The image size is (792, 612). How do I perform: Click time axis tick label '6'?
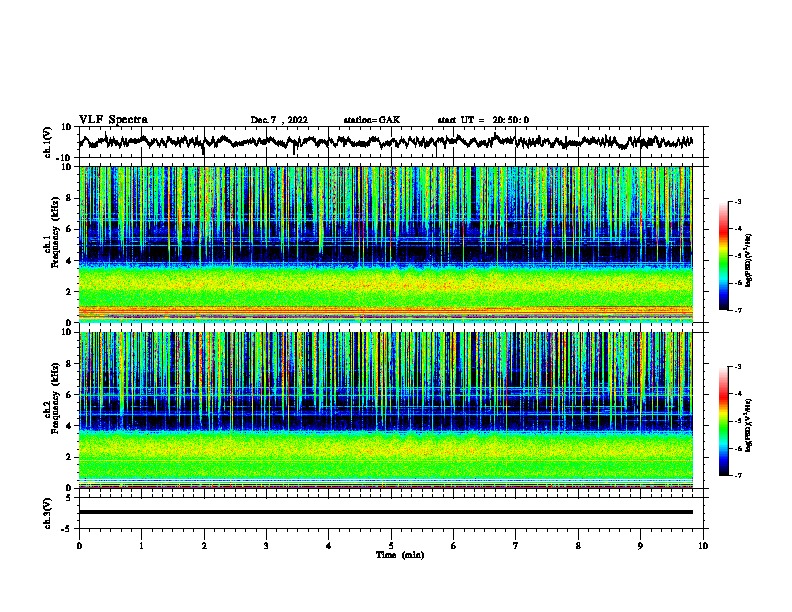pyautogui.click(x=454, y=545)
